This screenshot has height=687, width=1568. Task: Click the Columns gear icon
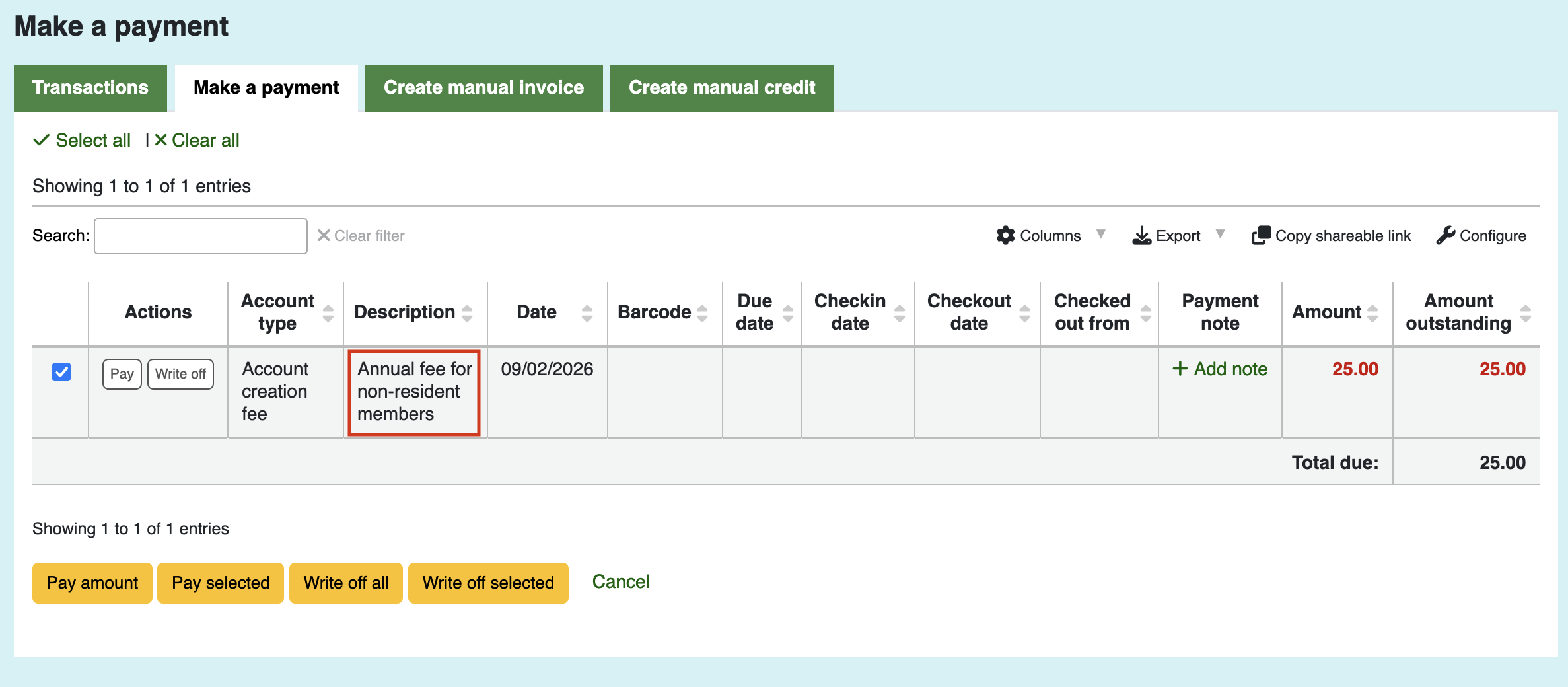[1005, 236]
